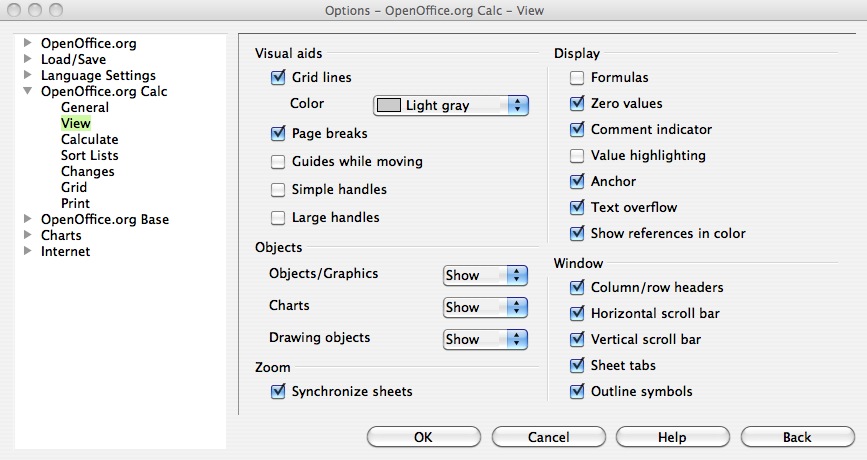Uncheck the Page breaks checkbox
Viewport: 867px width, 460px height.
(278, 133)
